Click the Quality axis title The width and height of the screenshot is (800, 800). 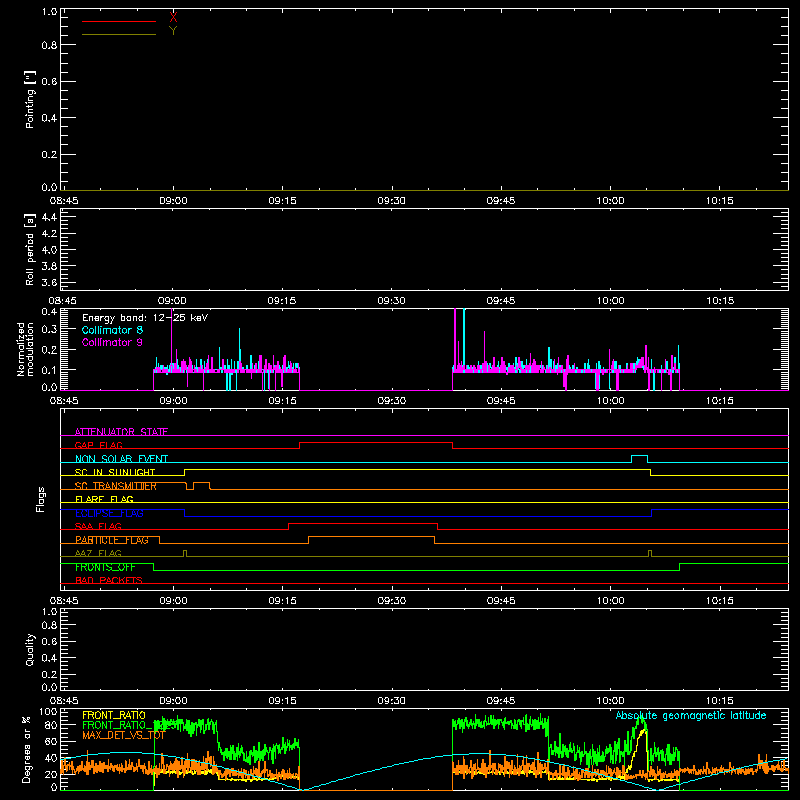(x=30, y=649)
